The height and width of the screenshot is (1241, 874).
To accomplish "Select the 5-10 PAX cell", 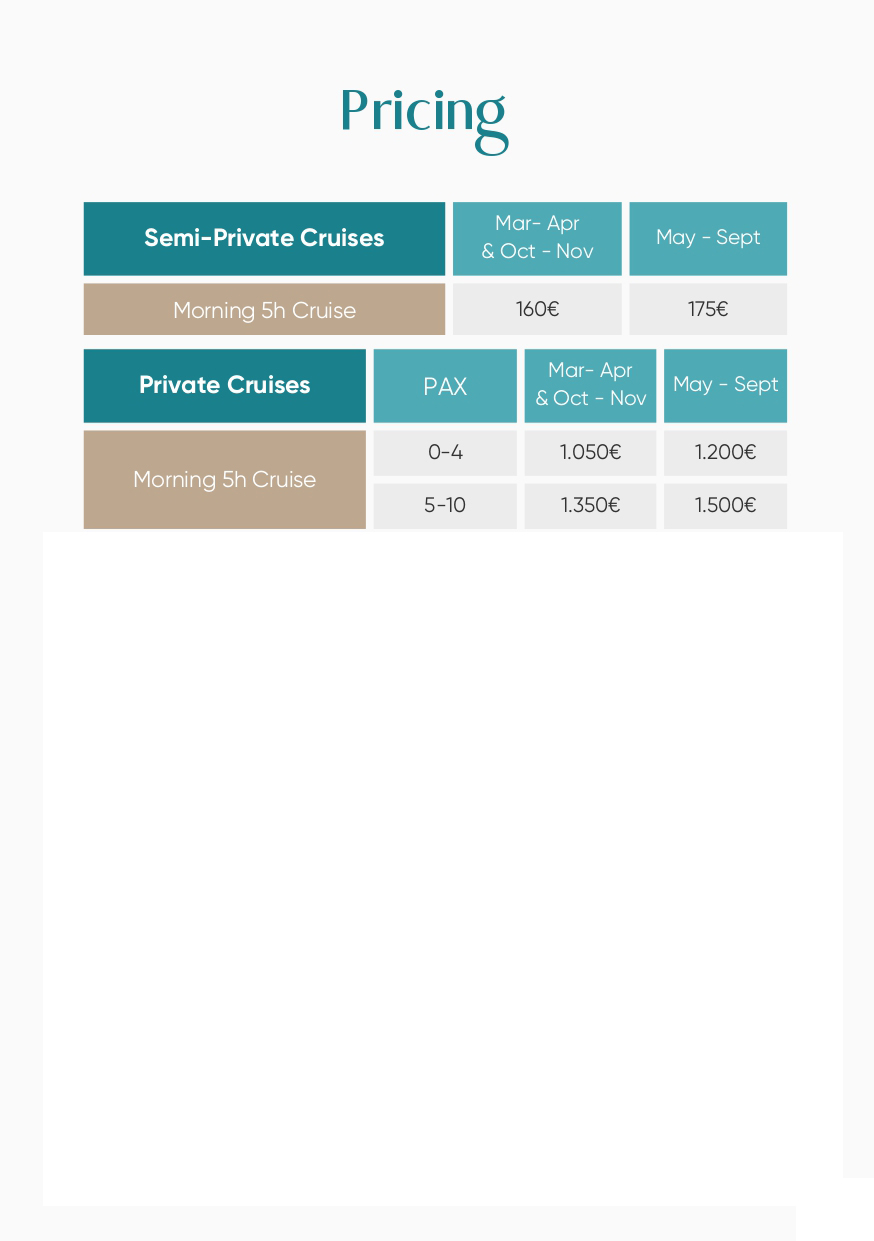I will pos(445,505).
